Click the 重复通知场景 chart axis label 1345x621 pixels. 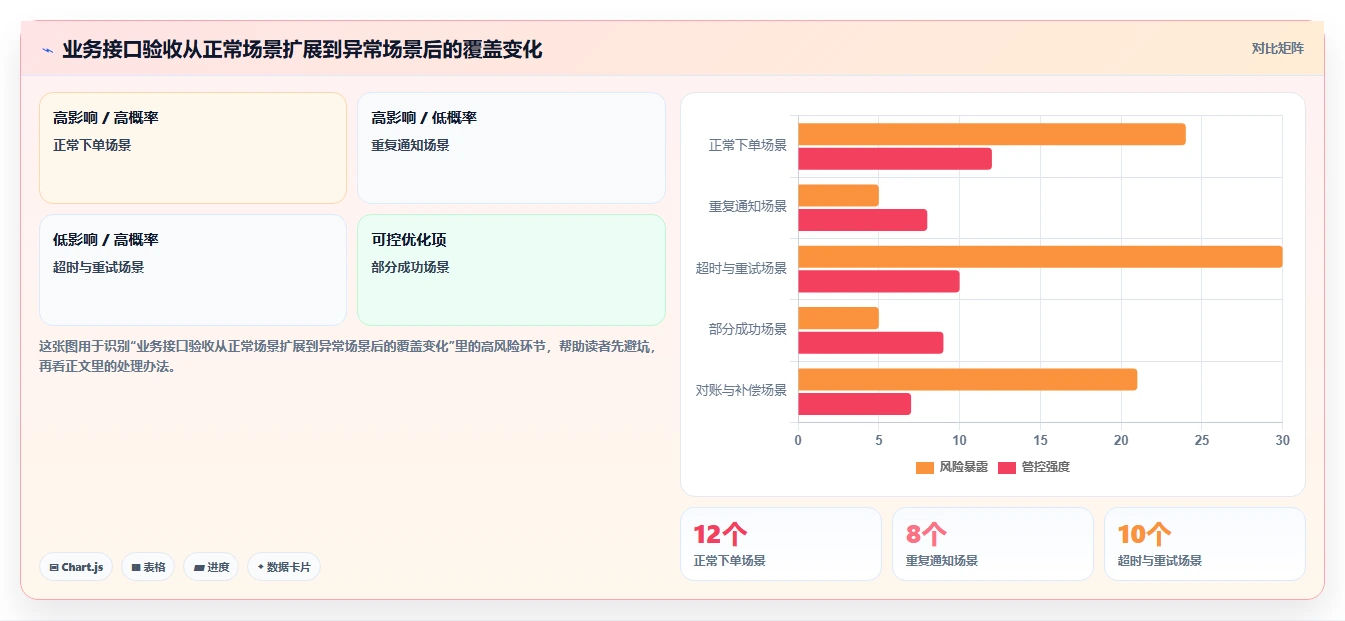click(748, 207)
